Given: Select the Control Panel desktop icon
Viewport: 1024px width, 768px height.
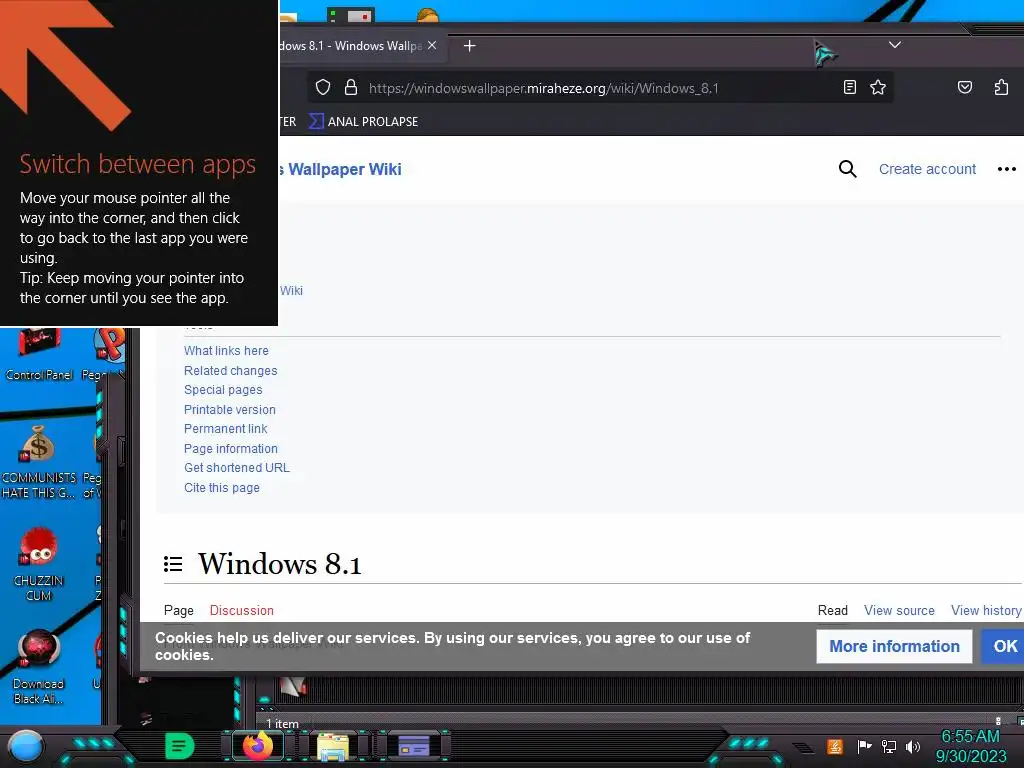Looking at the screenshot, I should [39, 356].
